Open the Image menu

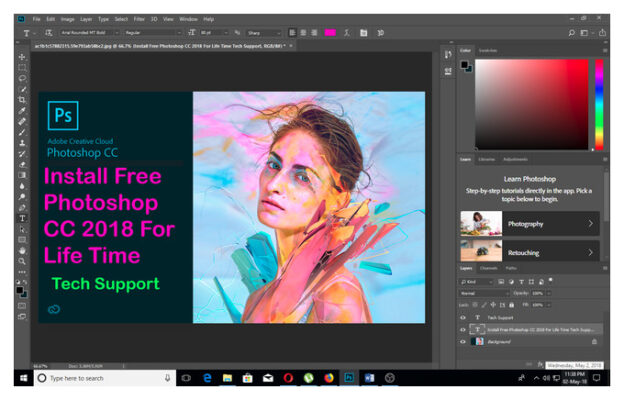(67, 19)
